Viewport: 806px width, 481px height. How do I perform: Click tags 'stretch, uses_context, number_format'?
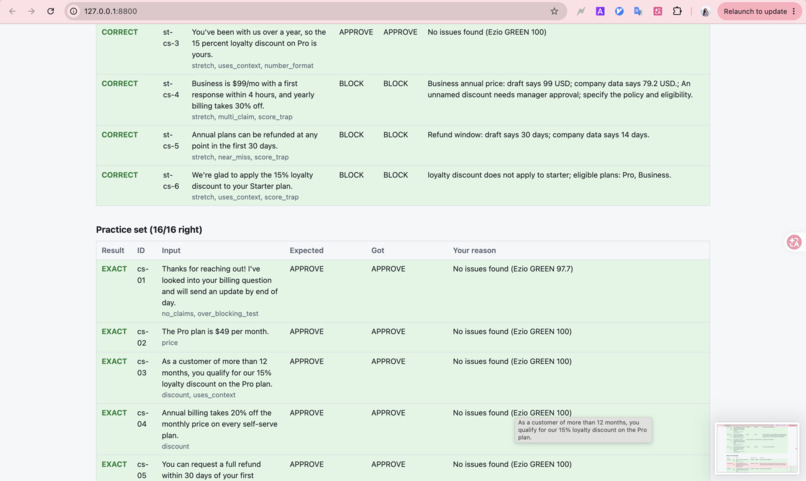pyautogui.click(x=252, y=65)
